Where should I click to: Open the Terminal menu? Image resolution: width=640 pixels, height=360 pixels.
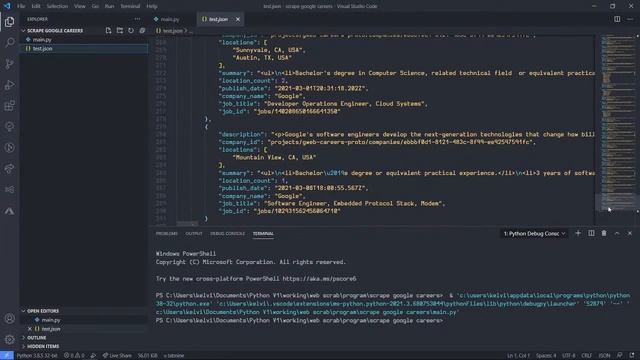click(130, 6)
